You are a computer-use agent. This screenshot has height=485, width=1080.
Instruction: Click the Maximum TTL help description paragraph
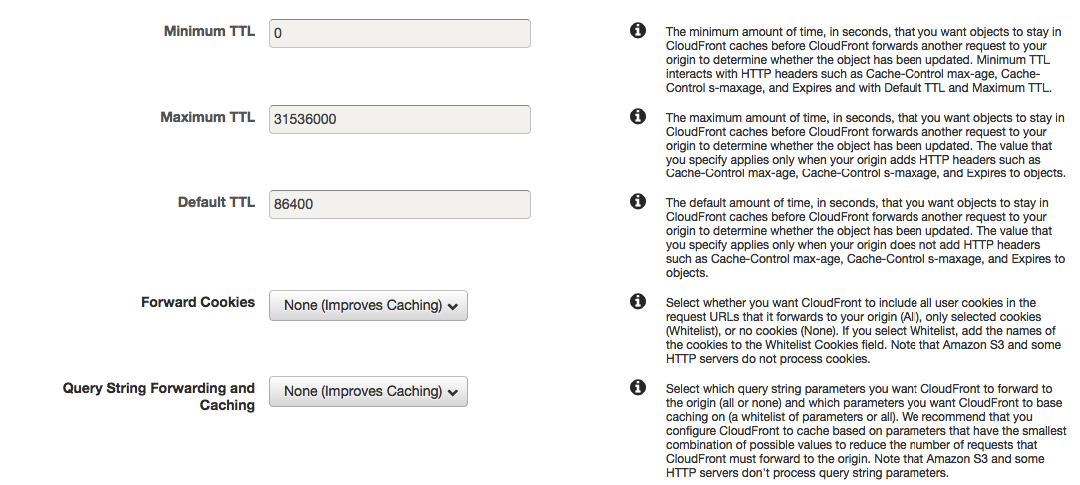point(865,145)
